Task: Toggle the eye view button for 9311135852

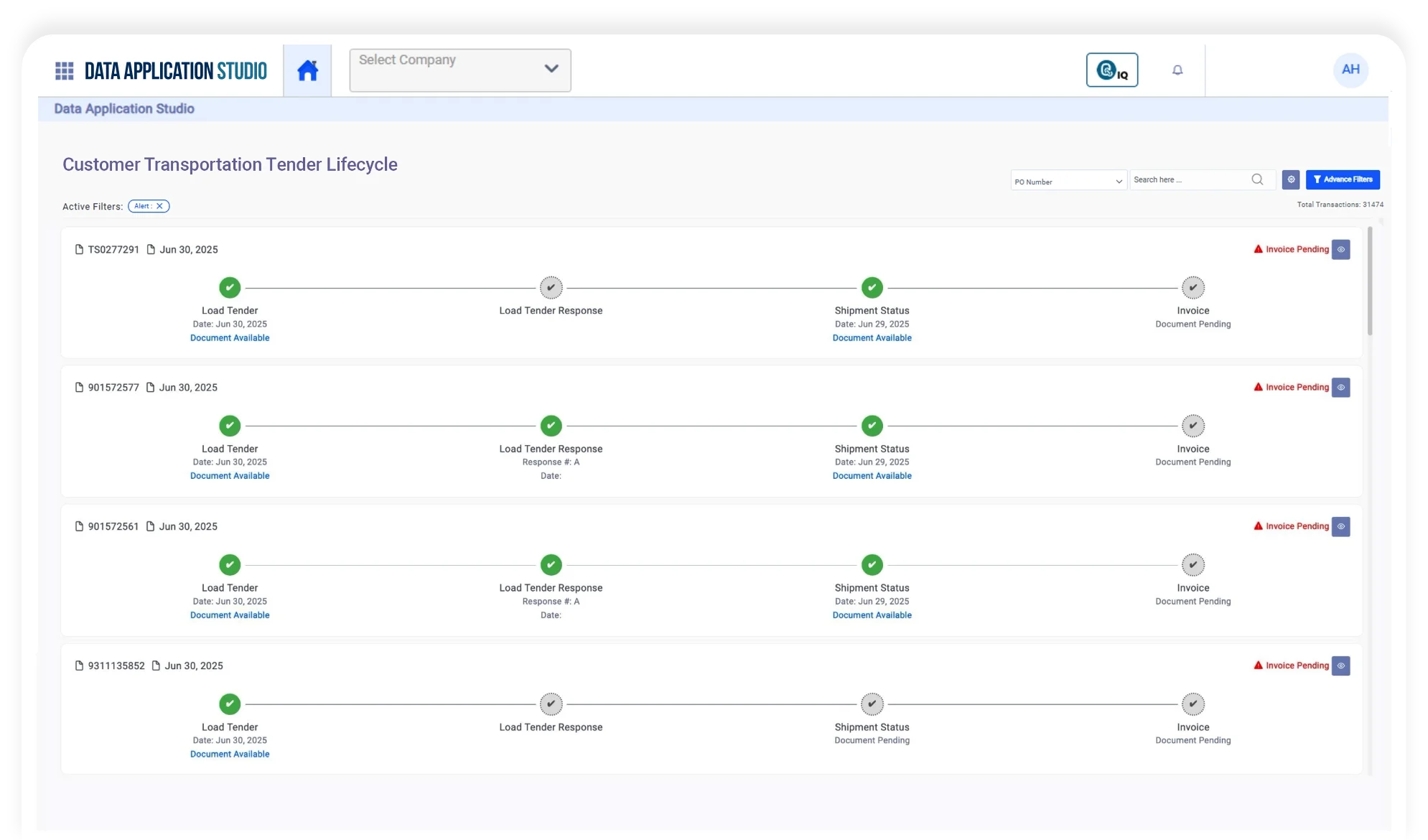Action: [x=1340, y=666]
